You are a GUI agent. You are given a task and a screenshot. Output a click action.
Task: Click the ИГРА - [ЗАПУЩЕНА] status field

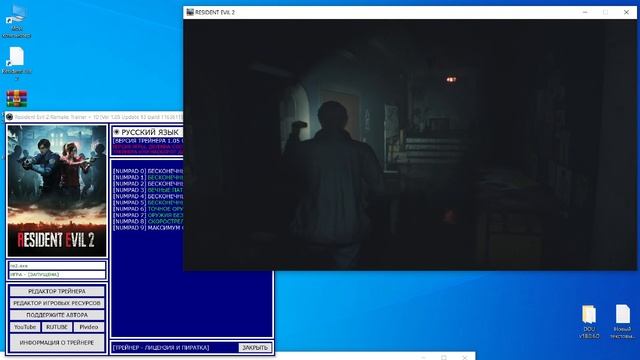click(x=57, y=275)
